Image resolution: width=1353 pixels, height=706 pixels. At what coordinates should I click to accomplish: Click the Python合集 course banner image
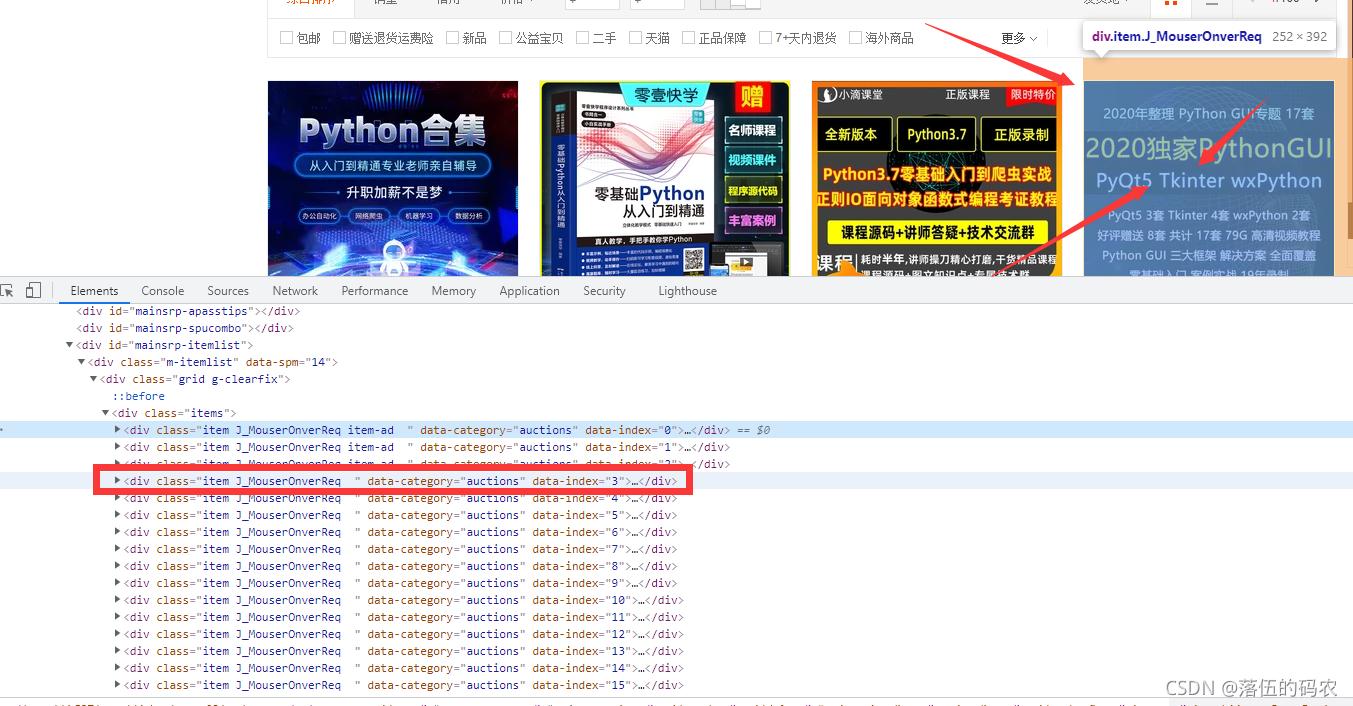(392, 175)
